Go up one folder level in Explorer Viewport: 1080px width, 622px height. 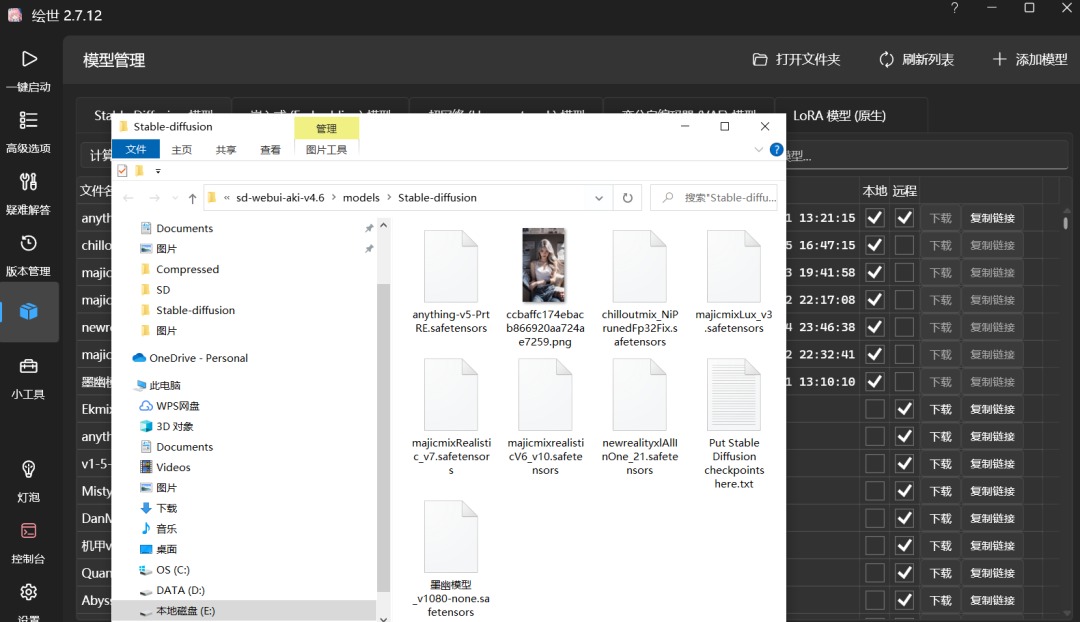point(192,198)
